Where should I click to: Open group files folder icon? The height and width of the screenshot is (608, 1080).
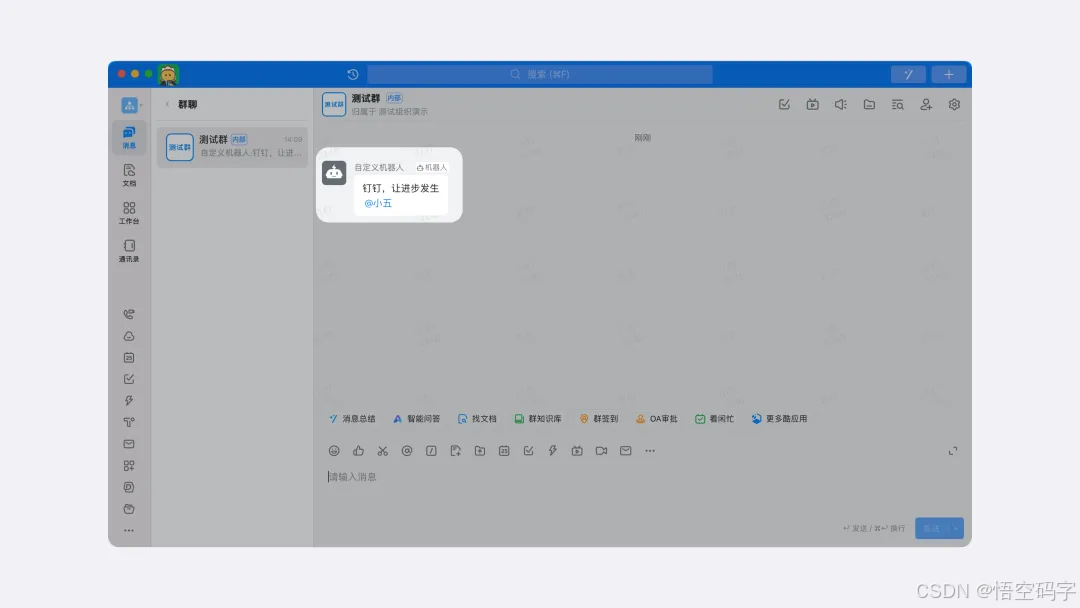click(869, 105)
